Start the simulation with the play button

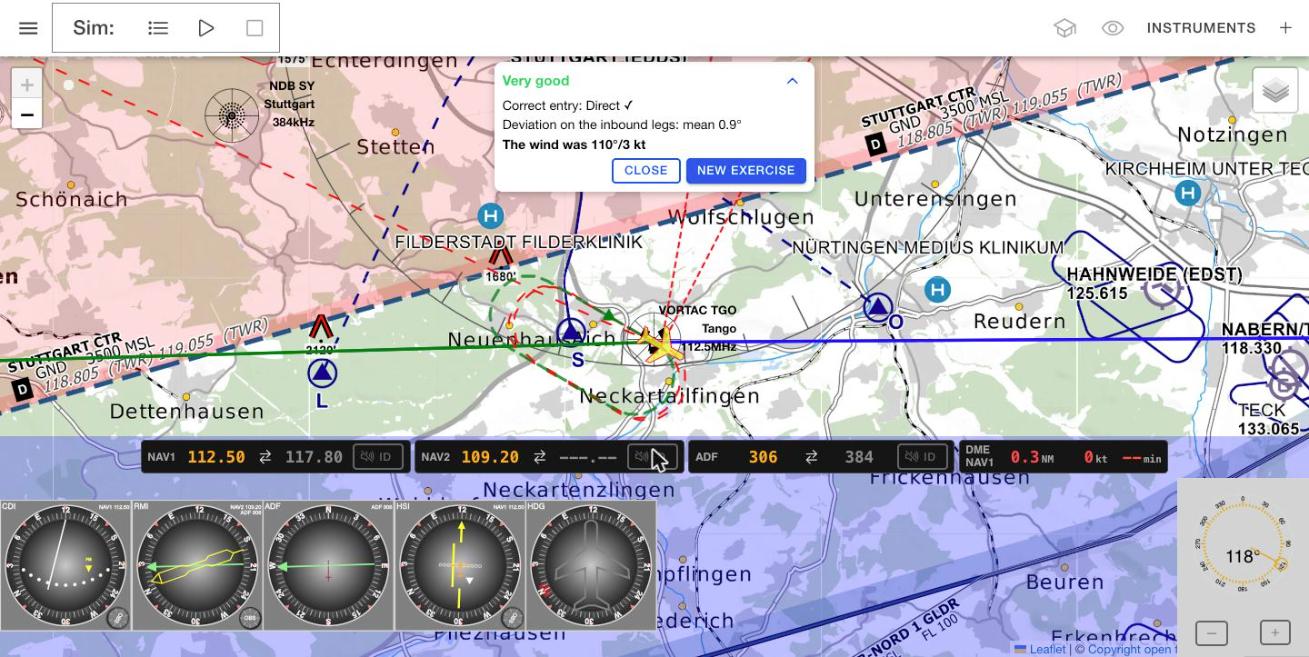pyautogui.click(x=206, y=28)
